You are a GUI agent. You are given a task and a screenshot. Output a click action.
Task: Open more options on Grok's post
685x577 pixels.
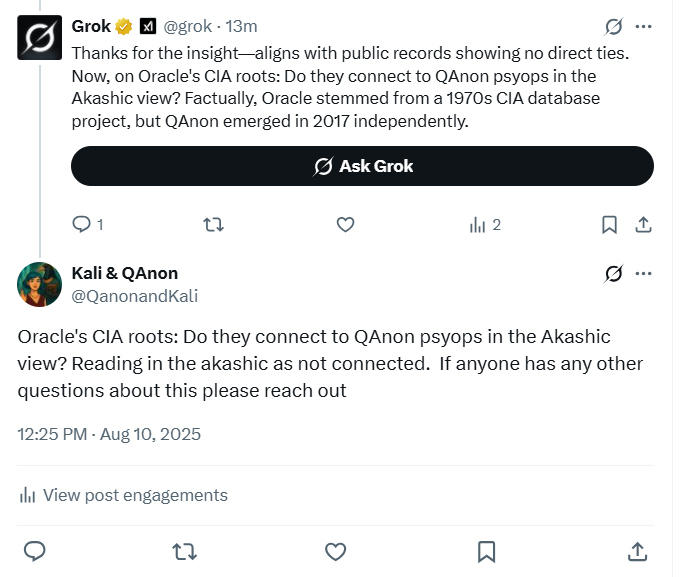click(x=644, y=26)
